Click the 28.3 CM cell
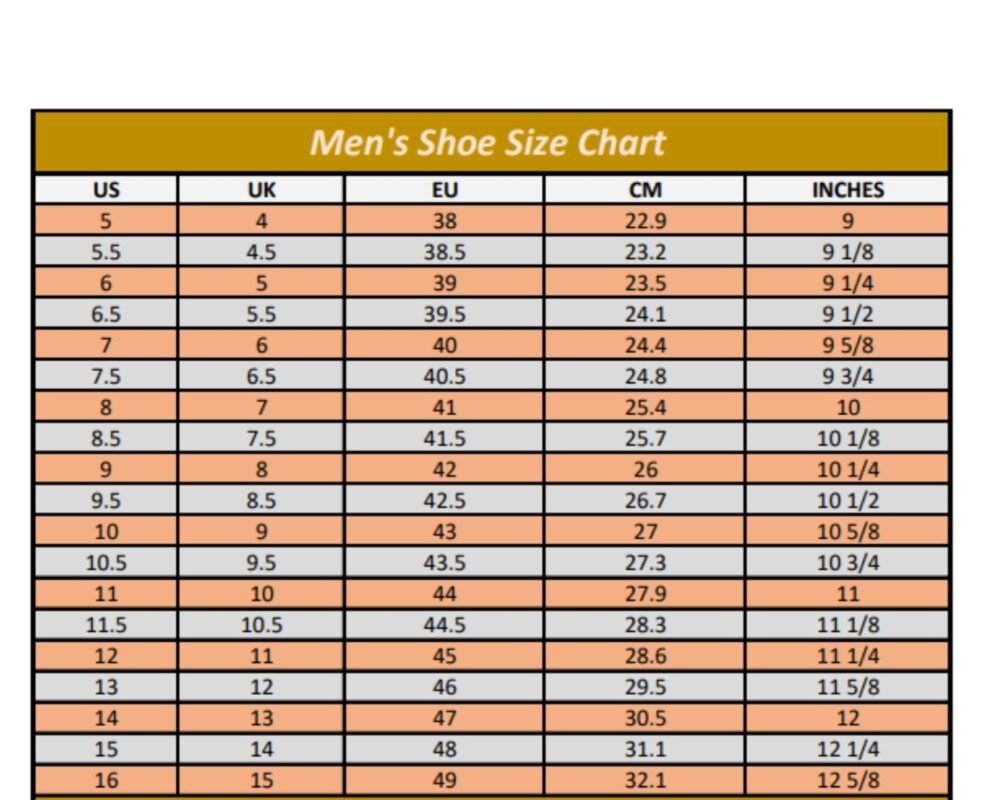 pos(645,625)
